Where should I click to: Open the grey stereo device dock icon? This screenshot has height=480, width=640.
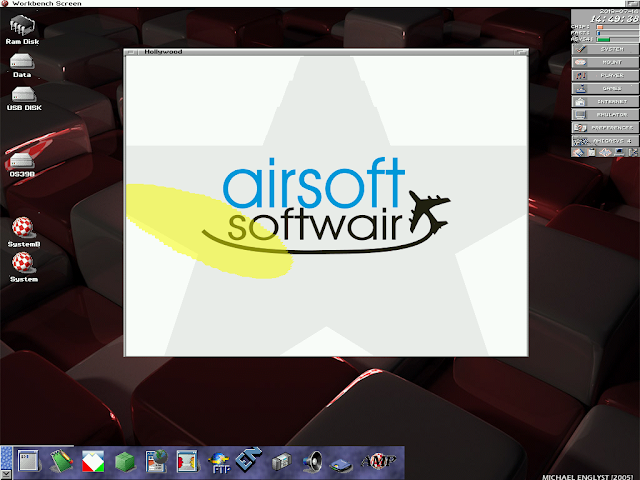click(x=282, y=462)
